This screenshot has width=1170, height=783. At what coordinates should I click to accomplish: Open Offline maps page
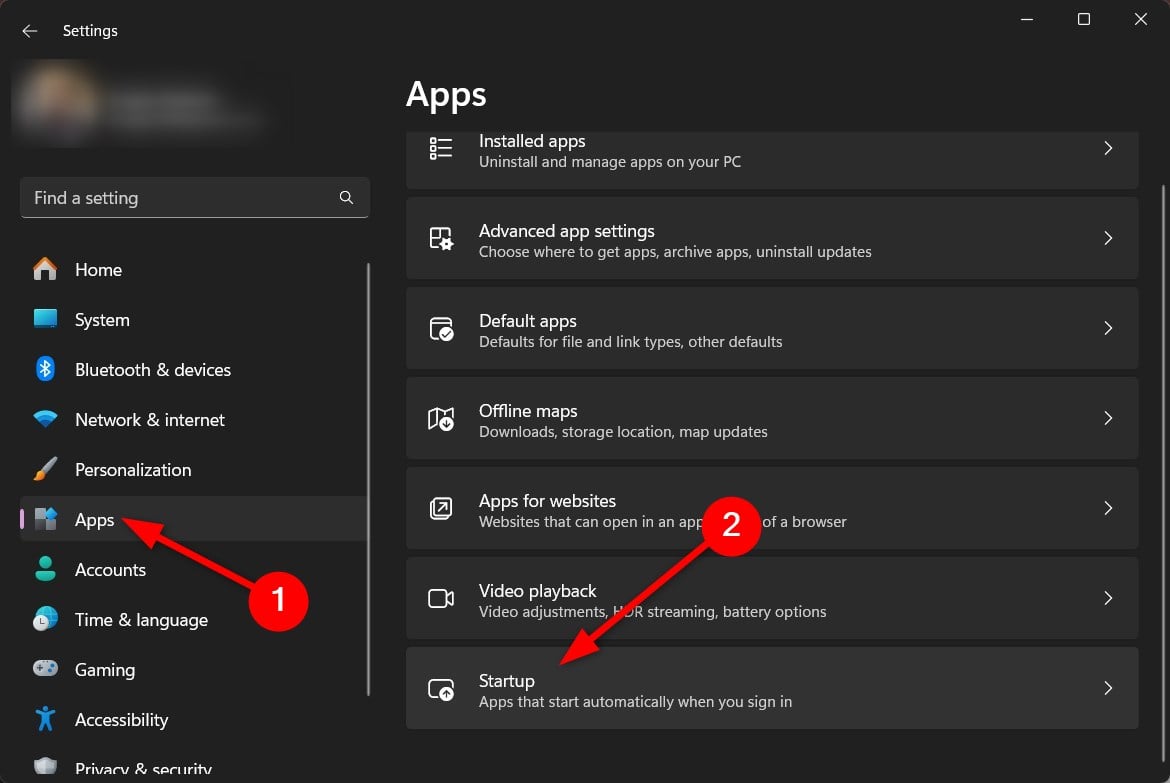click(x=772, y=418)
